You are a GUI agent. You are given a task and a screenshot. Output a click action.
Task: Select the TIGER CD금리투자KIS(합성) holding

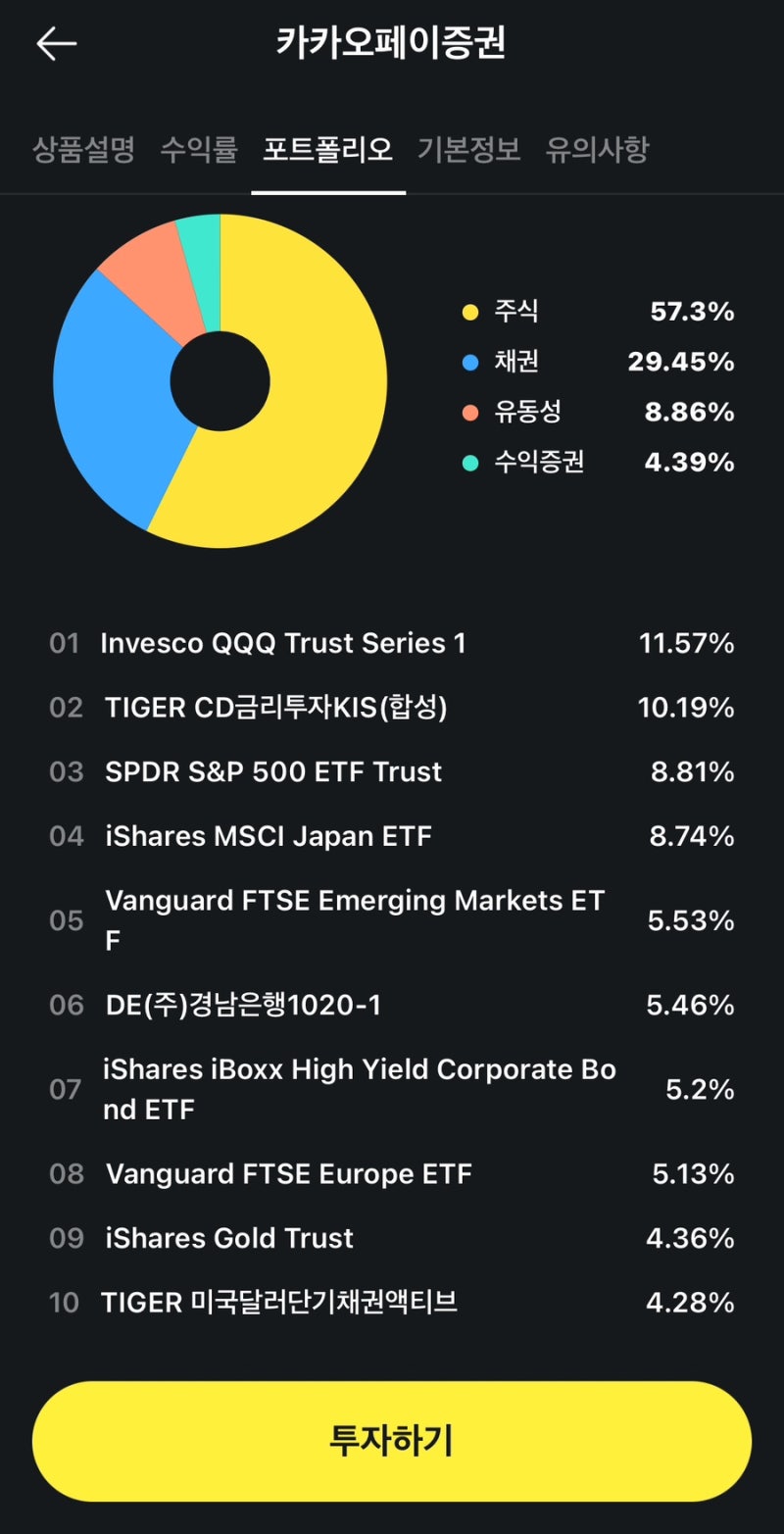click(x=392, y=708)
